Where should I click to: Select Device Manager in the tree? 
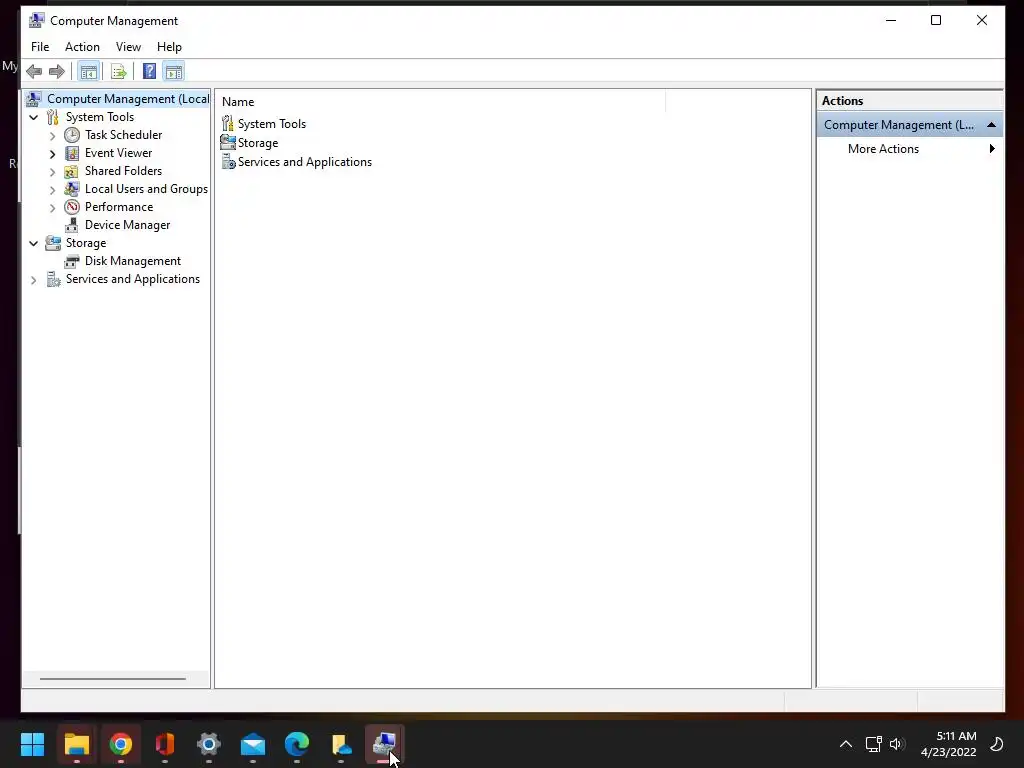[127, 225]
